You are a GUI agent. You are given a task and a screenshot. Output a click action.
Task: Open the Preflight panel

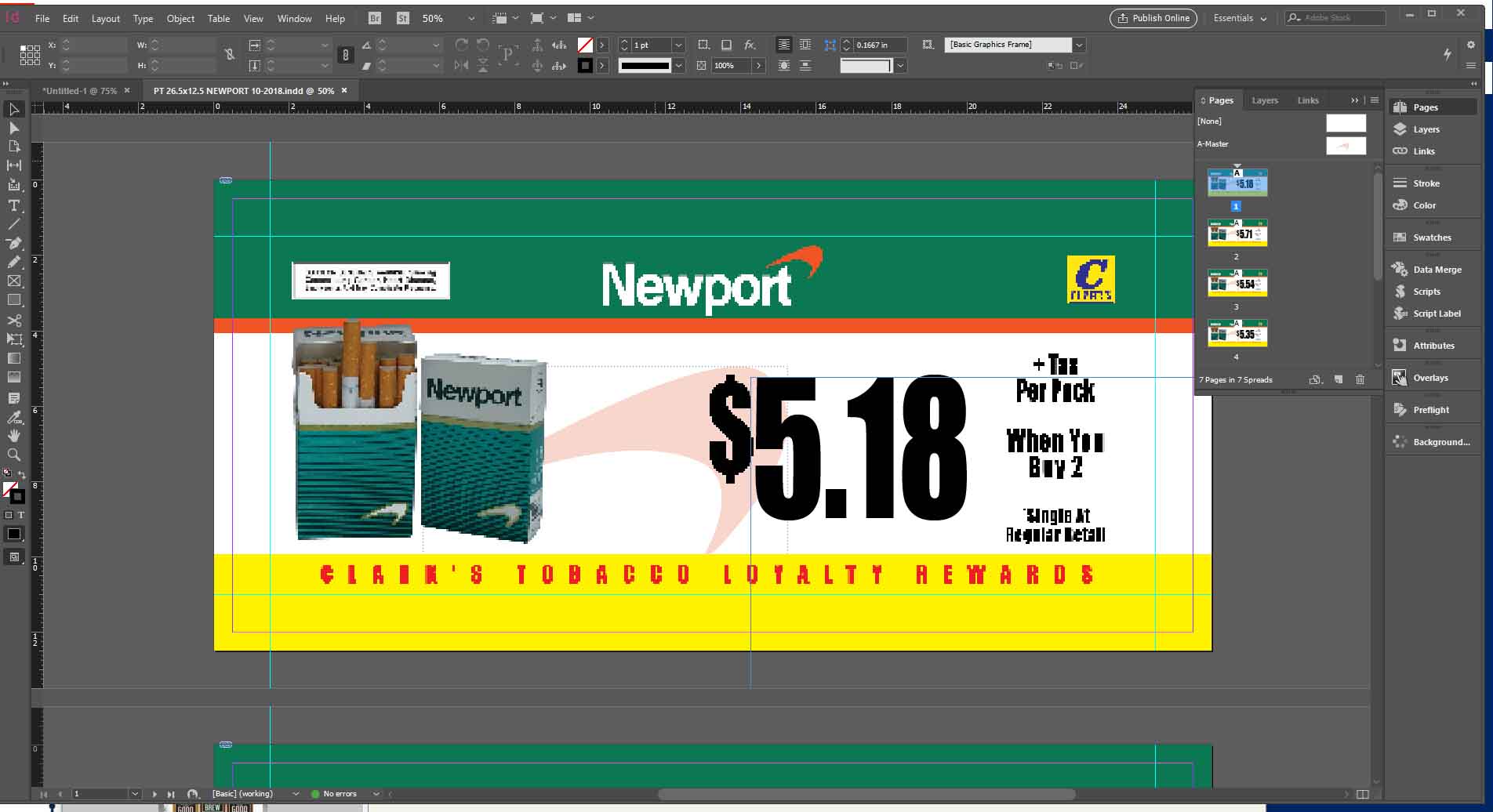click(x=1430, y=409)
